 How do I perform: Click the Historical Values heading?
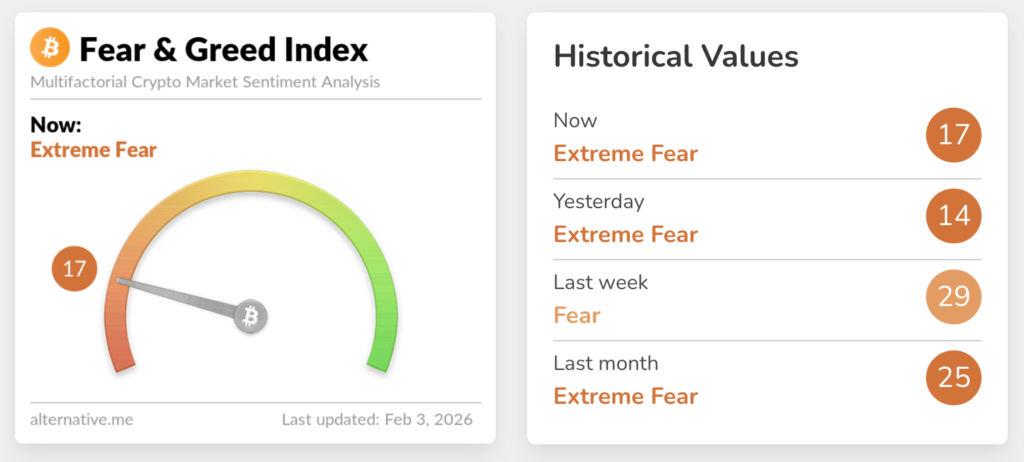tap(676, 56)
